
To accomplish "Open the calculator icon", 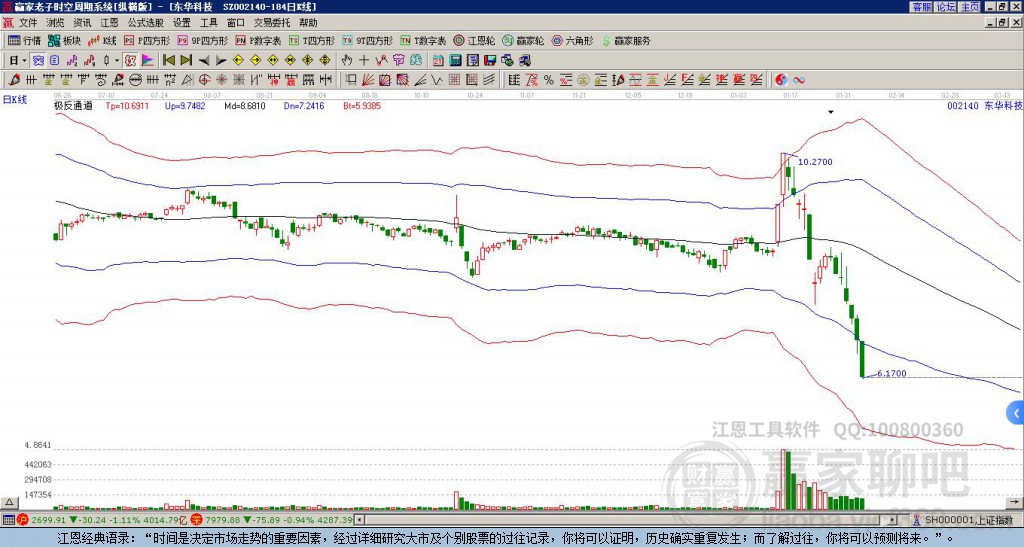I will (x=455, y=61).
